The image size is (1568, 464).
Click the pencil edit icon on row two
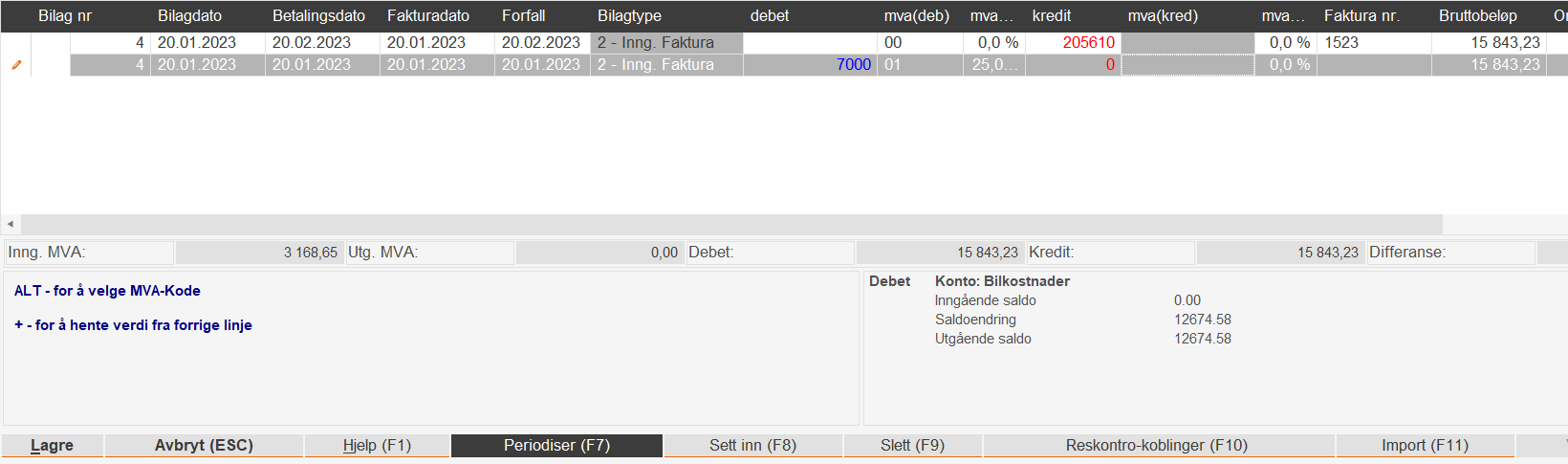(x=16, y=65)
